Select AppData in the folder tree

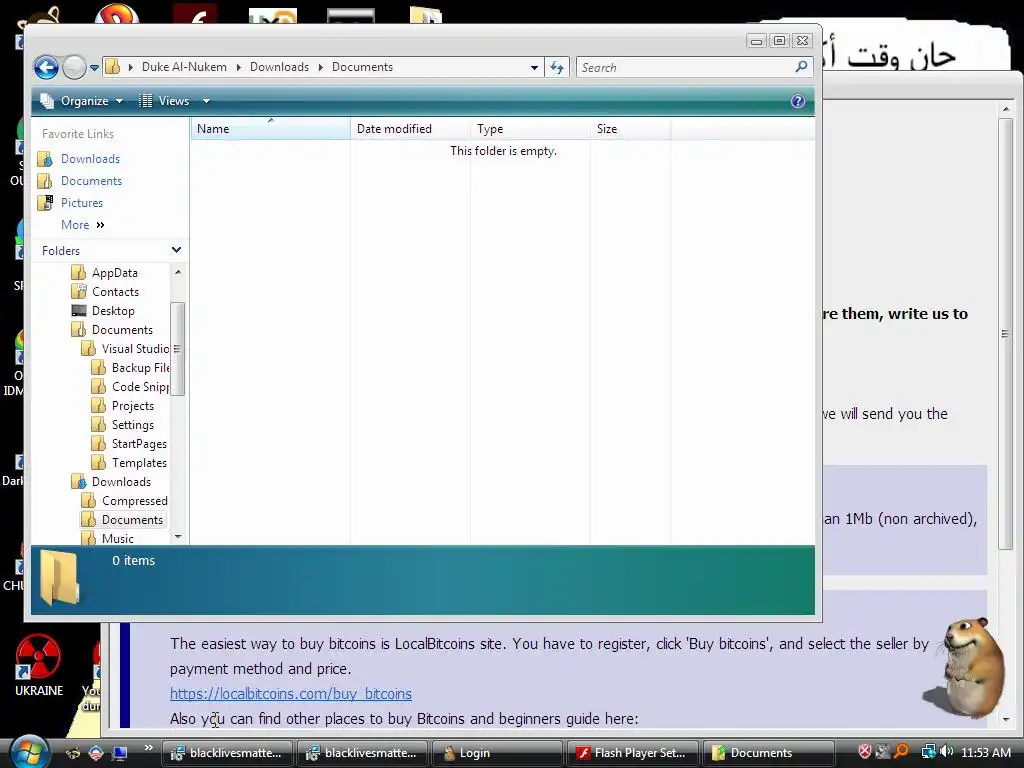(x=114, y=272)
